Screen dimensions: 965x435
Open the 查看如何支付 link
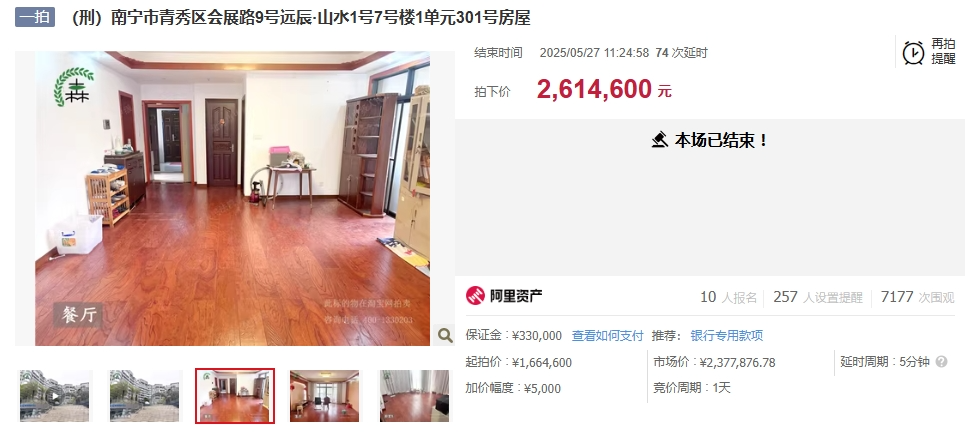[x=607, y=336]
